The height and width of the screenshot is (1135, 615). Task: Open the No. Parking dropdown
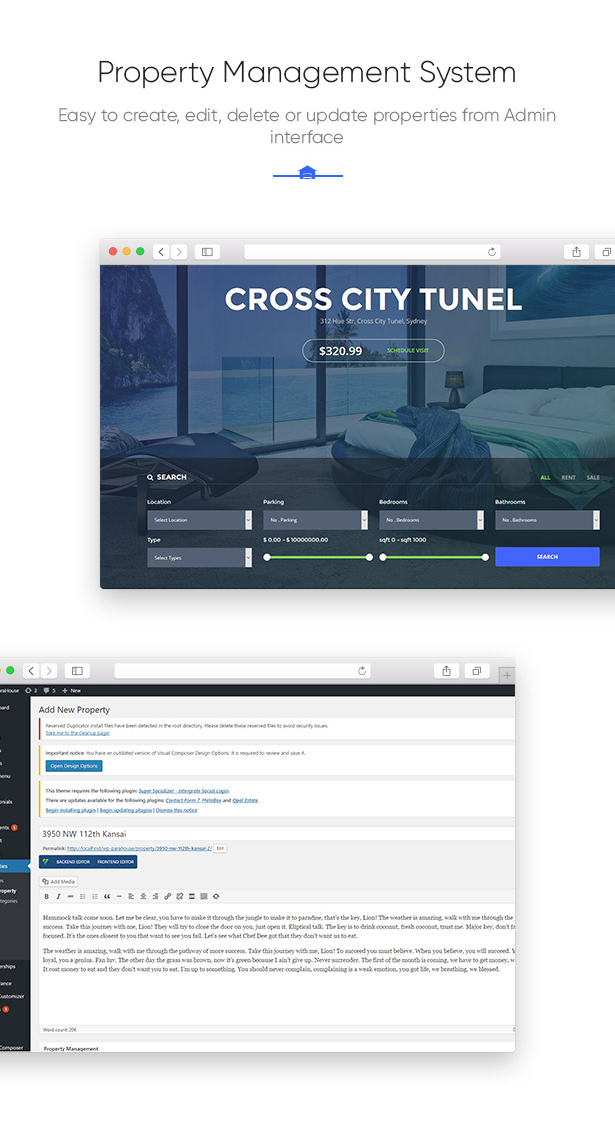pos(315,520)
